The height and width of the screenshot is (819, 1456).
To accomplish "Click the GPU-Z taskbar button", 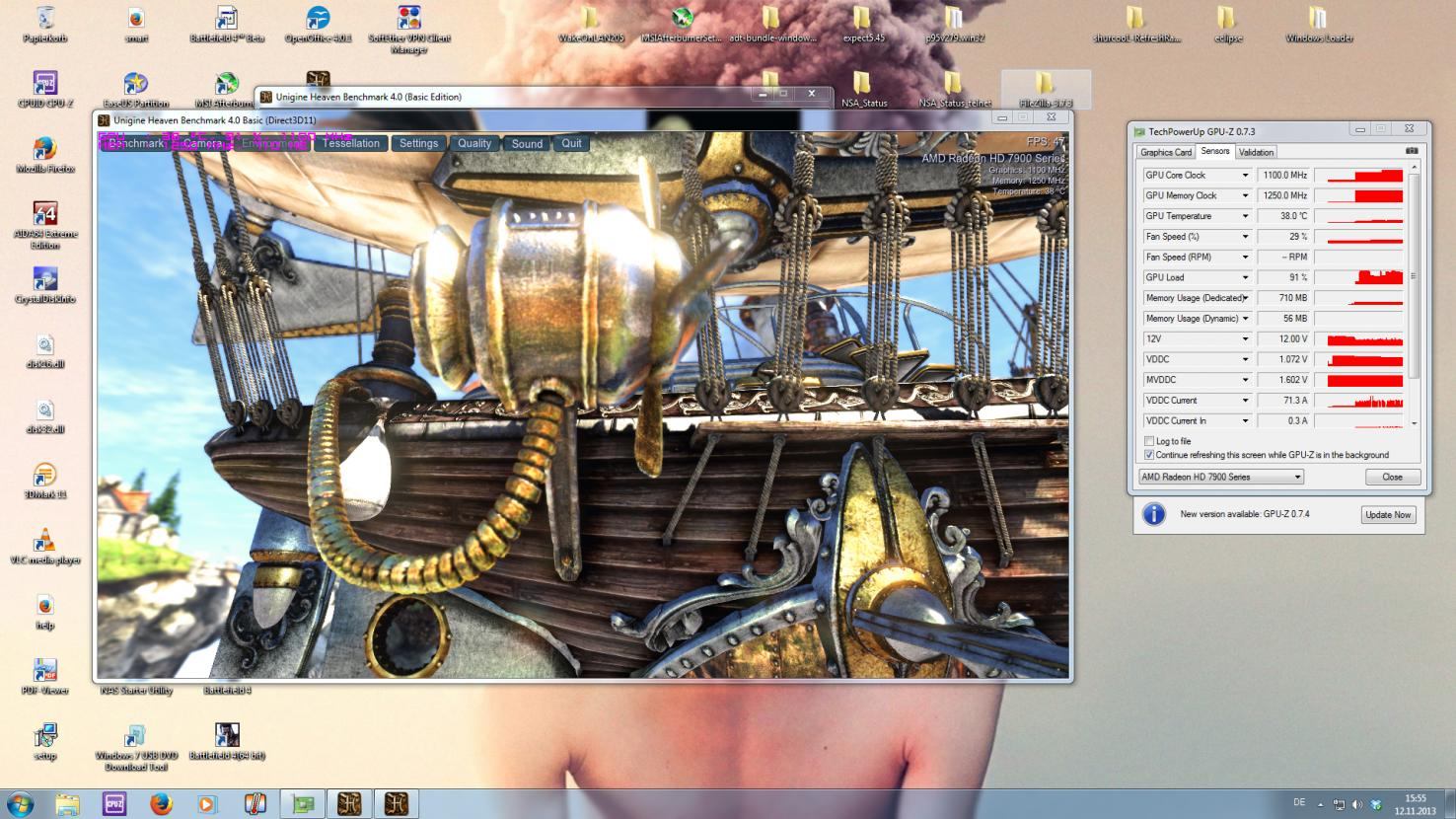I will [x=303, y=804].
